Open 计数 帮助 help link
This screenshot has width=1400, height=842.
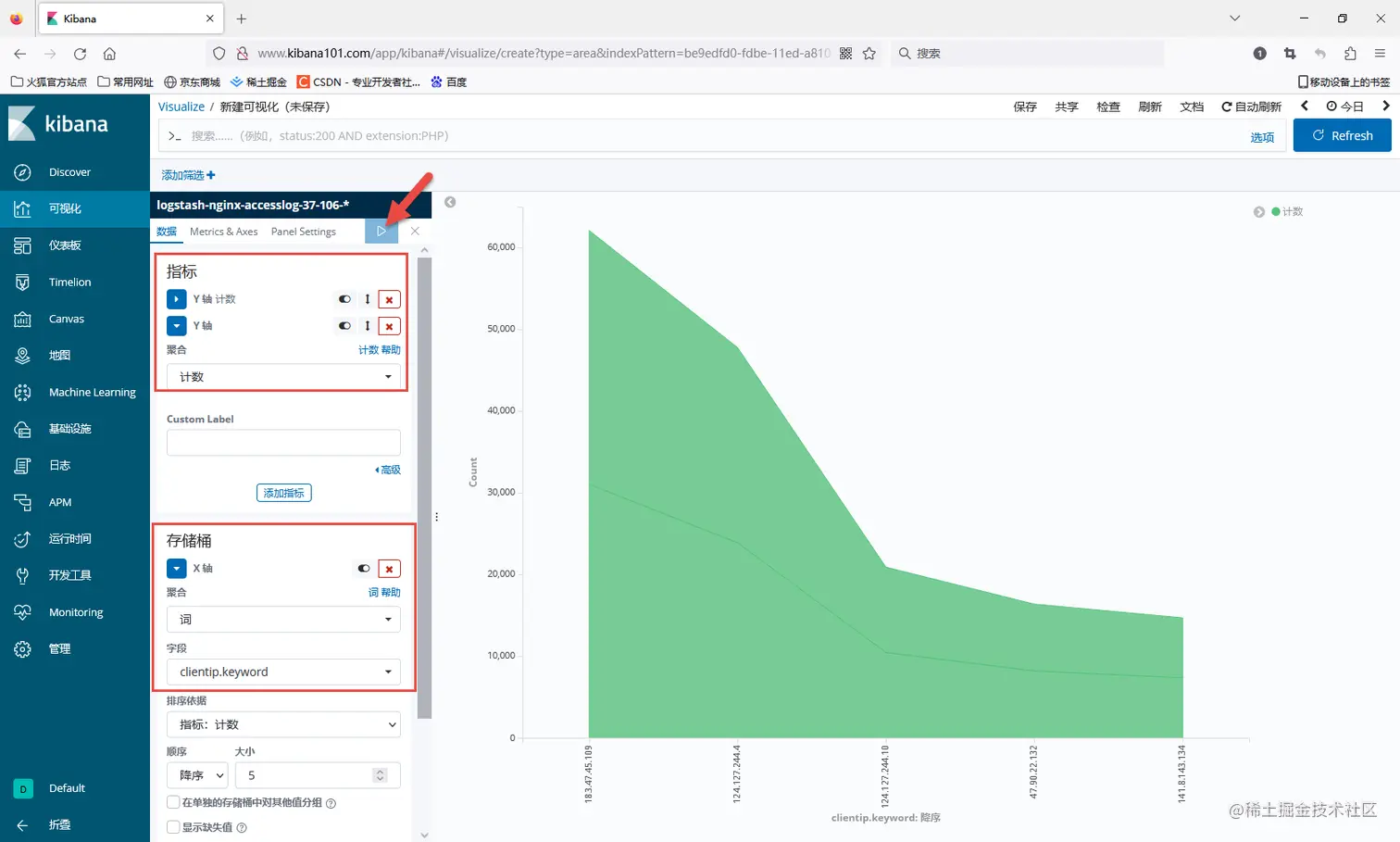click(x=380, y=350)
